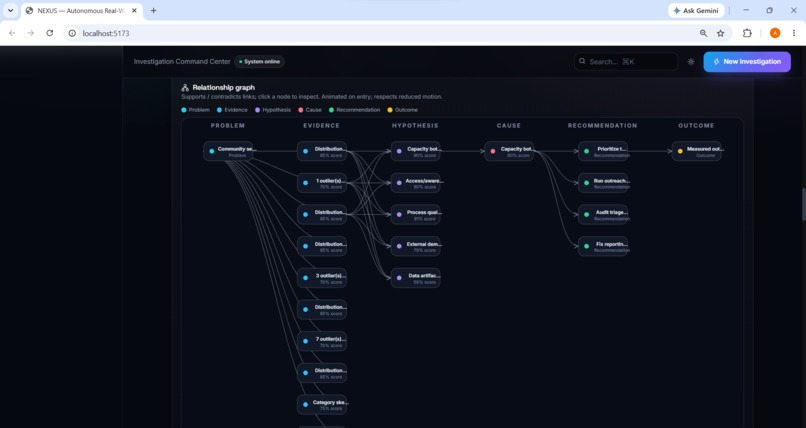Open the Run outreach... recommendation node
Screen dimensions: 806x428
pos(603,183)
